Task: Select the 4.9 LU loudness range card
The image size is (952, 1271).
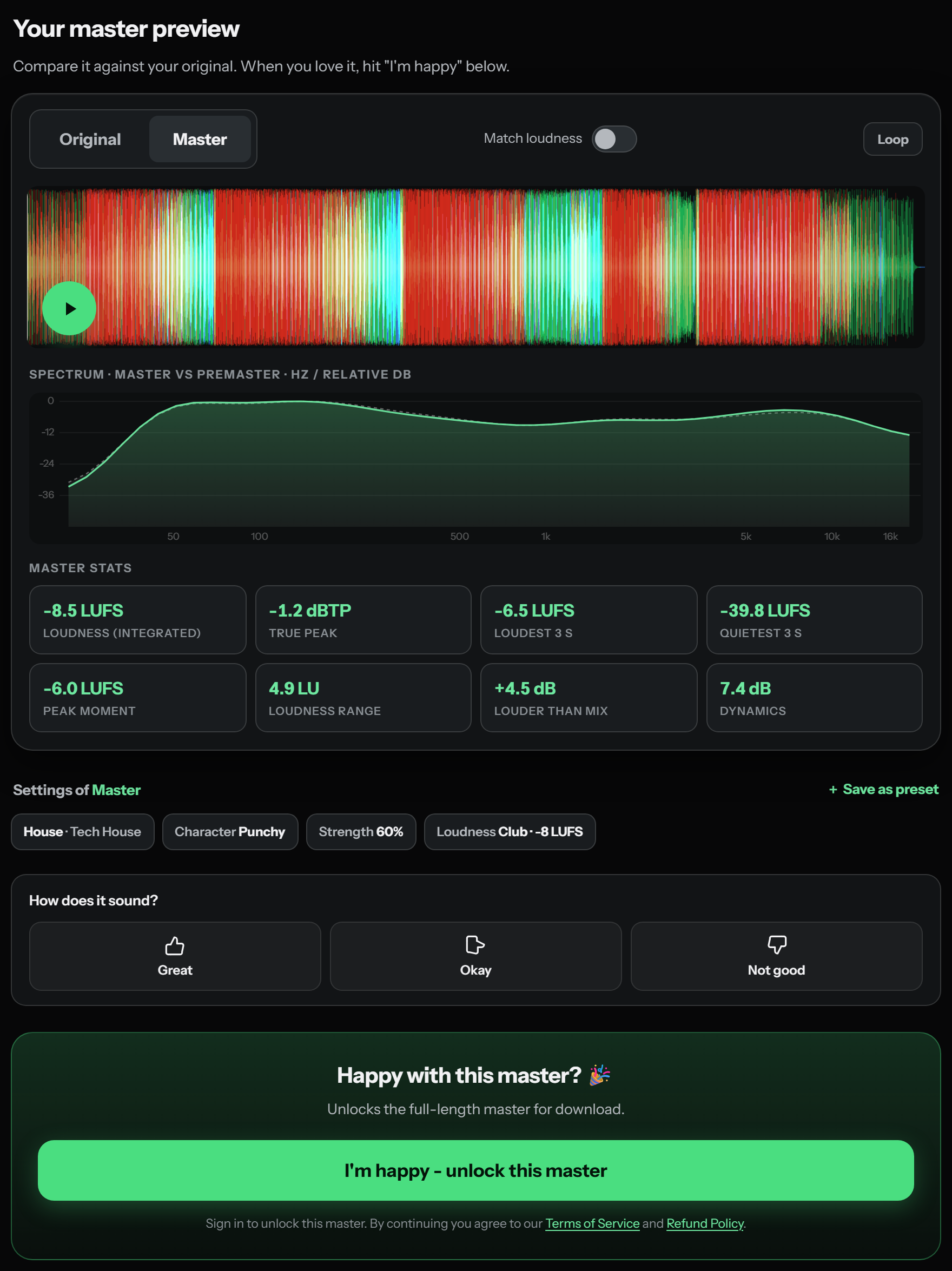Action: [x=363, y=698]
